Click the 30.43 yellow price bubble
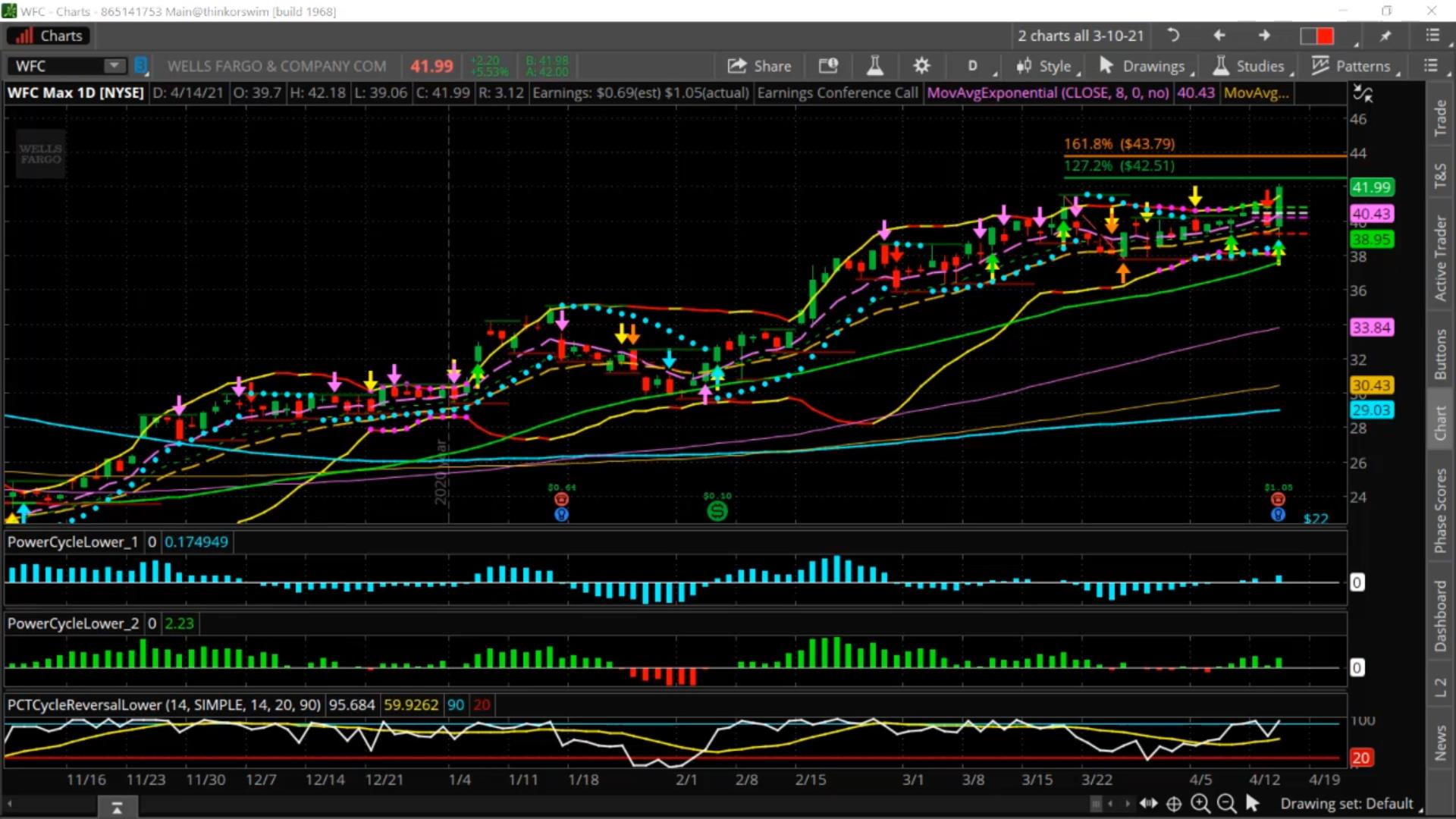The height and width of the screenshot is (819, 1456). pos(1372,385)
